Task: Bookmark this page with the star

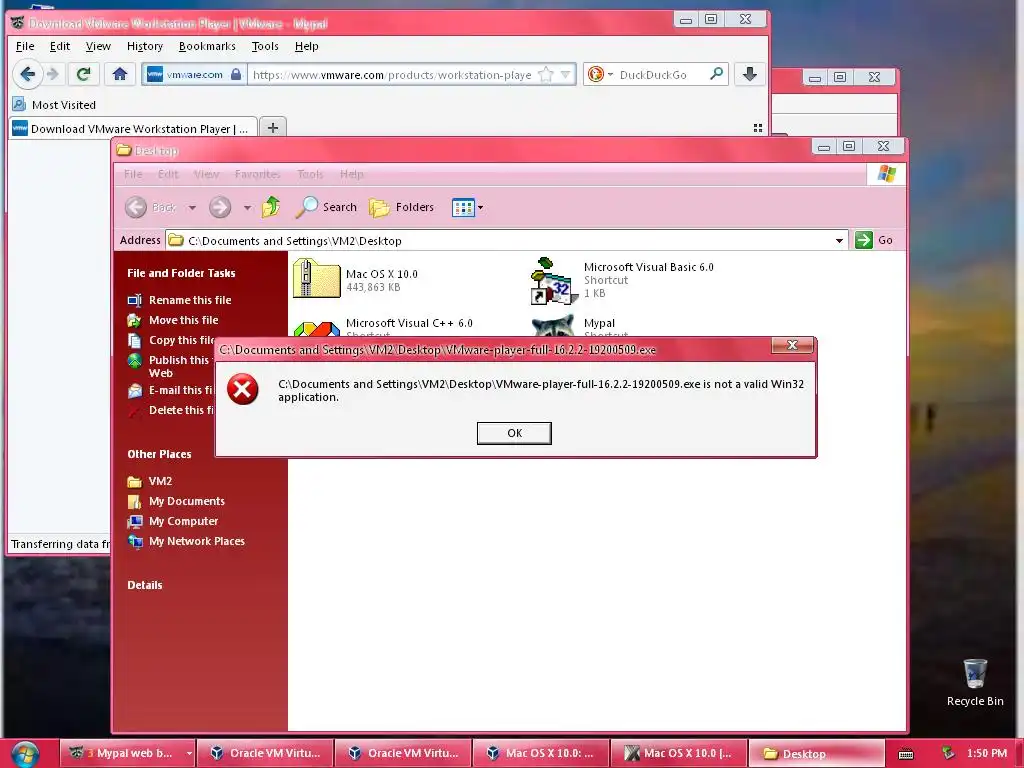Action: point(545,74)
